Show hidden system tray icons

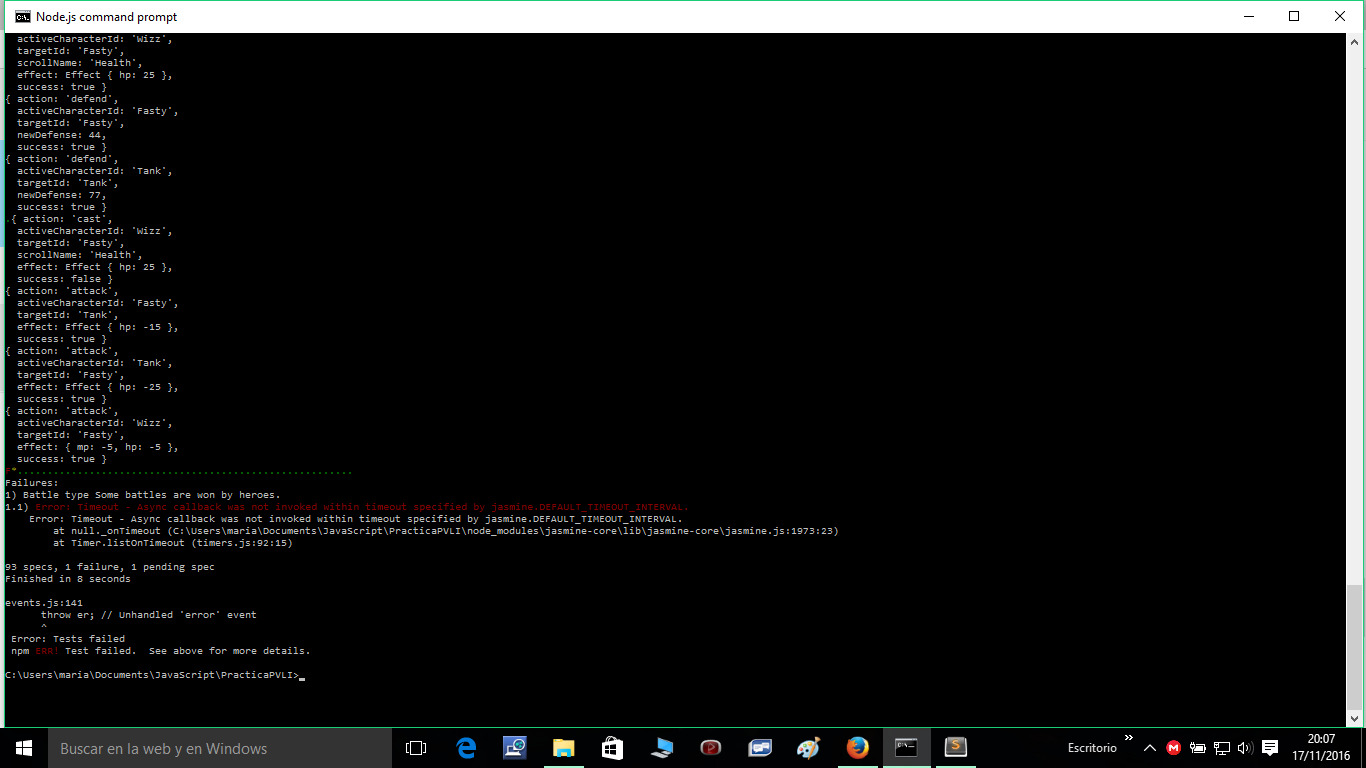[1150, 748]
